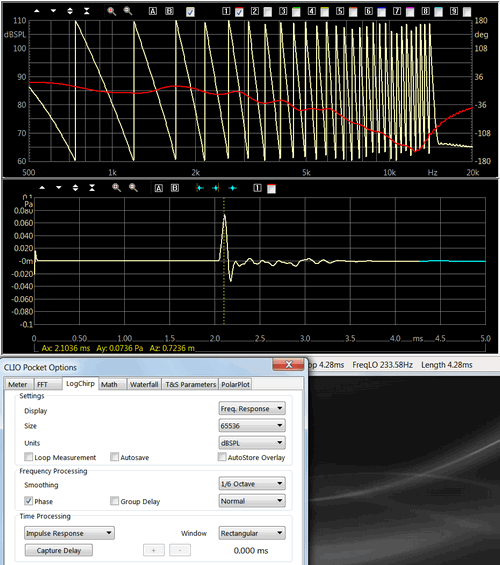
Task: Click overlay number 7 button in top toolbar
Action: (397, 11)
